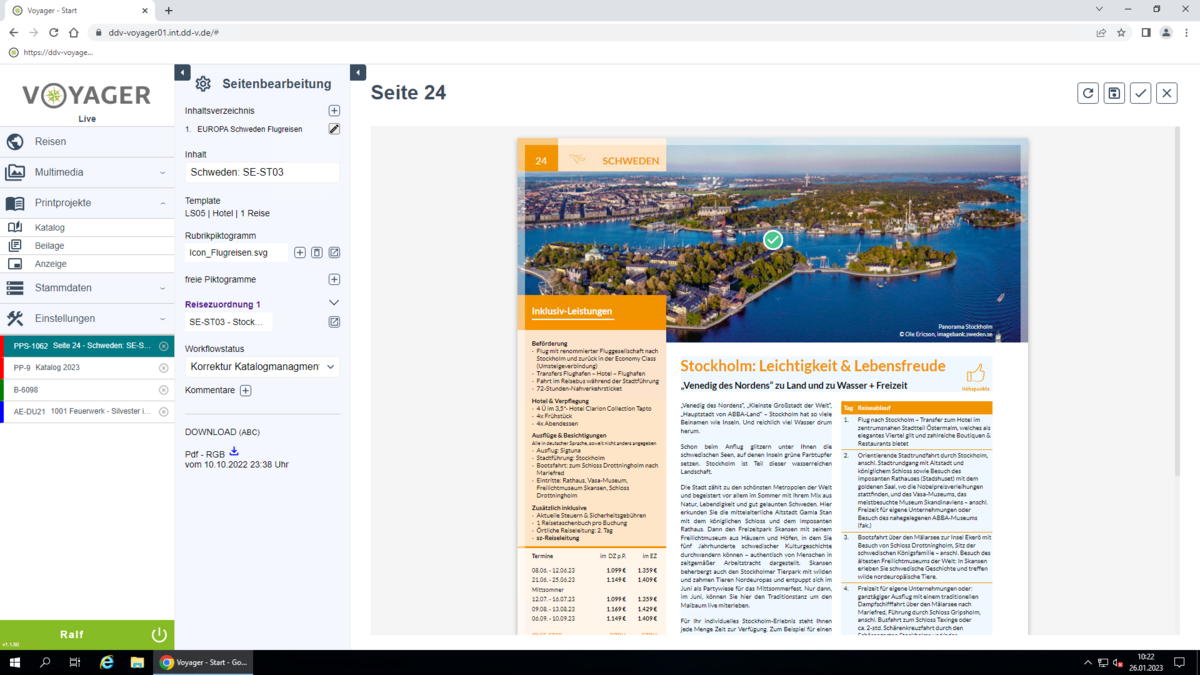Click the Icon_Flugreisen.svg field
Screen dimensions: 1200x675
pos(236,253)
